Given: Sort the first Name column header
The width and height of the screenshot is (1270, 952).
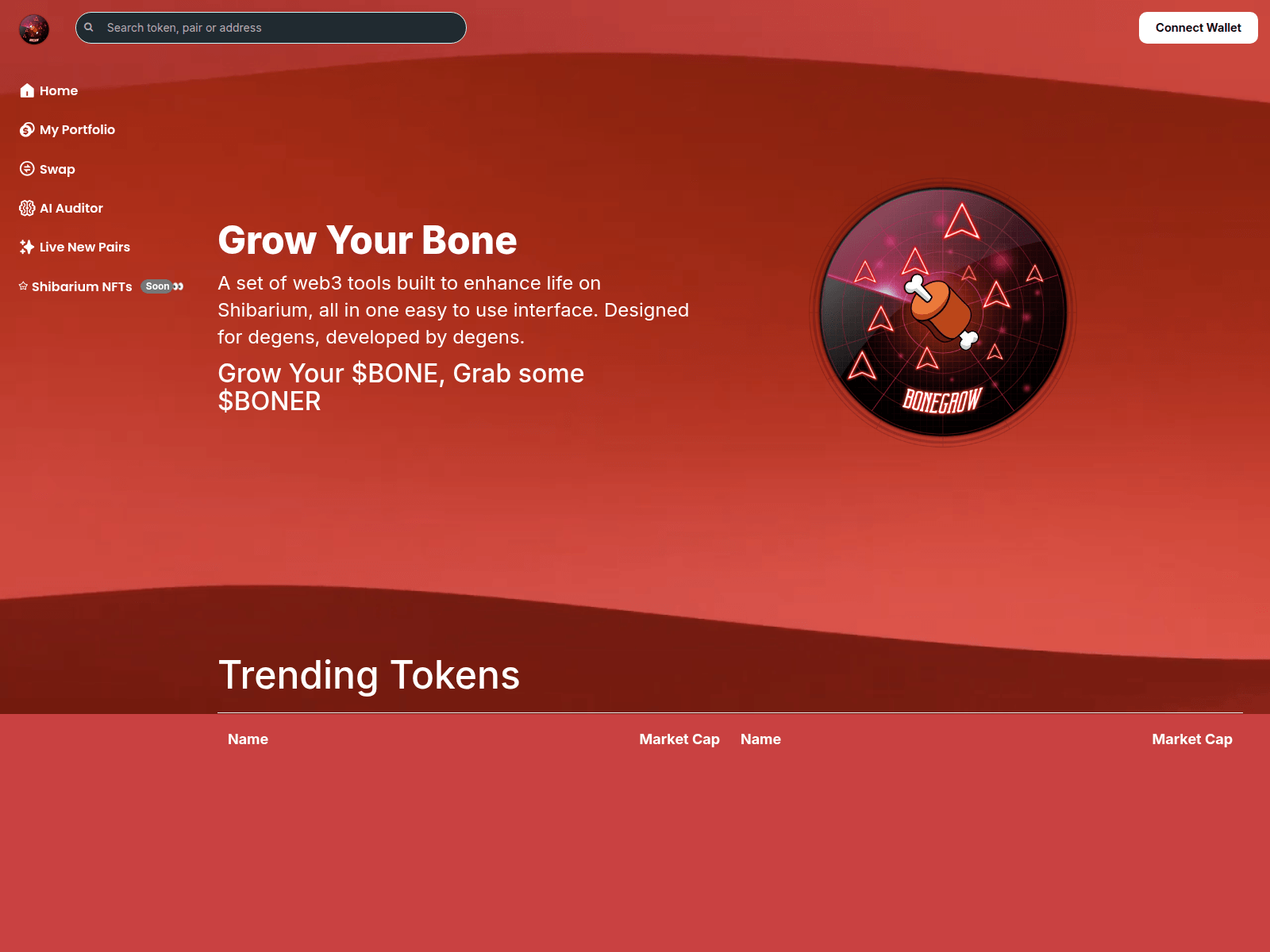Looking at the screenshot, I should point(248,739).
